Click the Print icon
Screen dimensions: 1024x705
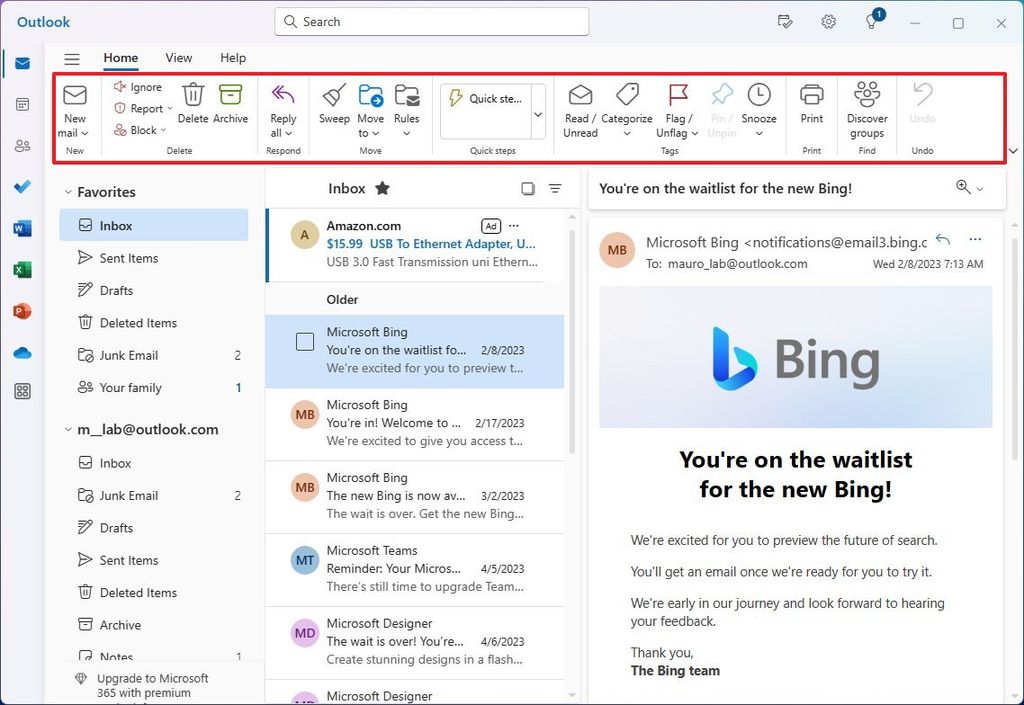tap(811, 105)
